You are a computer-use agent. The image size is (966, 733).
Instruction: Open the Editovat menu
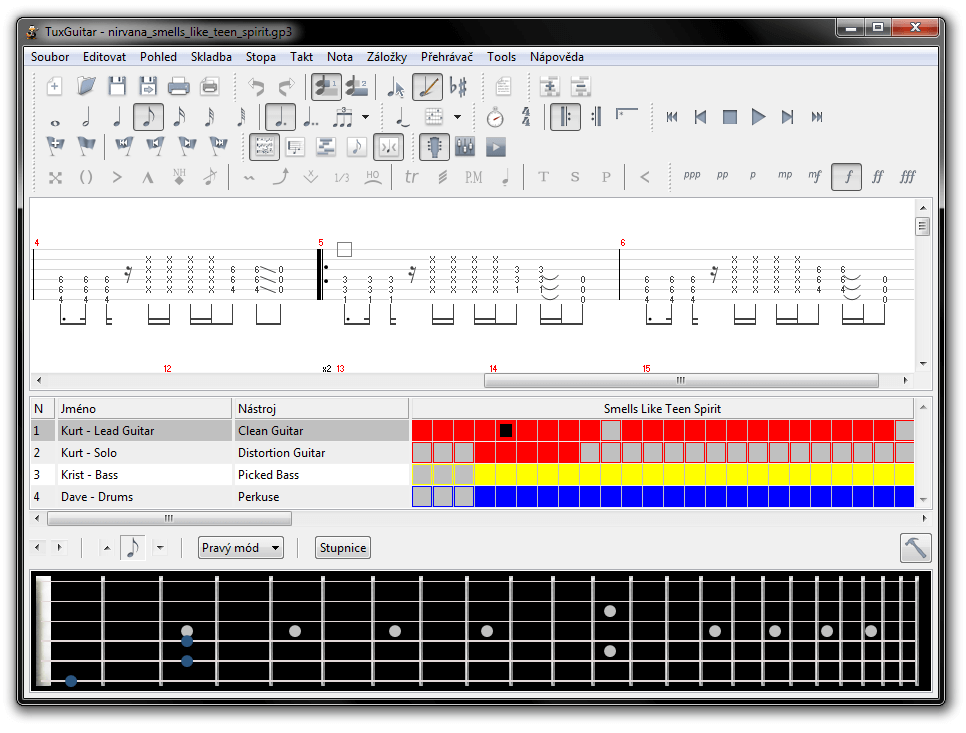pyautogui.click(x=105, y=57)
